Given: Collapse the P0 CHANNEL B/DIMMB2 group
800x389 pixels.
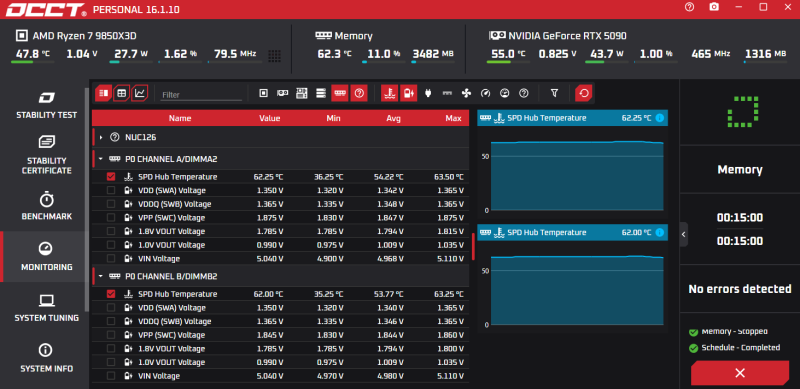Looking at the screenshot, I should (x=101, y=276).
